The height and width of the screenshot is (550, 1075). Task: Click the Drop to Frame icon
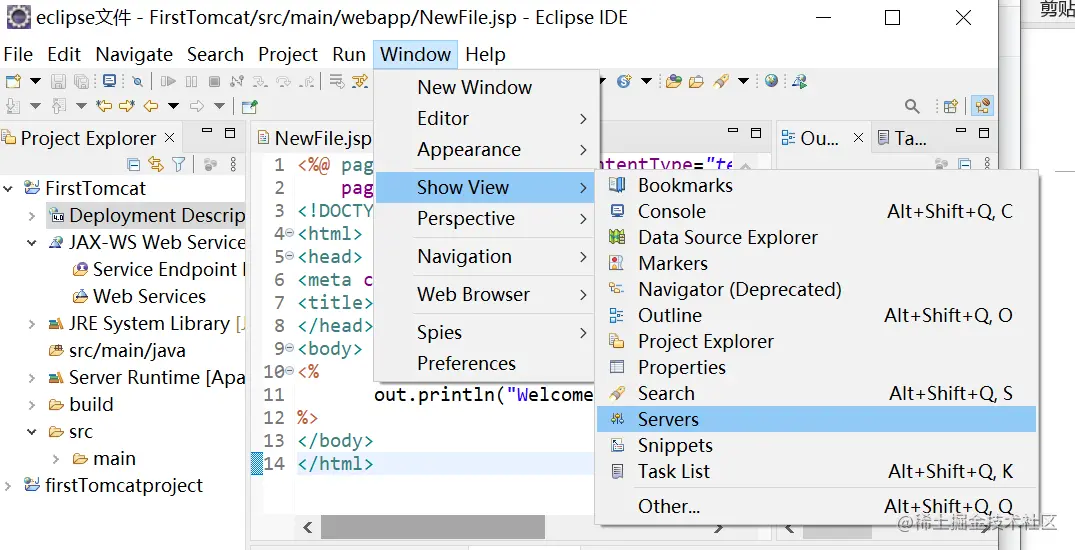tap(337, 82)
